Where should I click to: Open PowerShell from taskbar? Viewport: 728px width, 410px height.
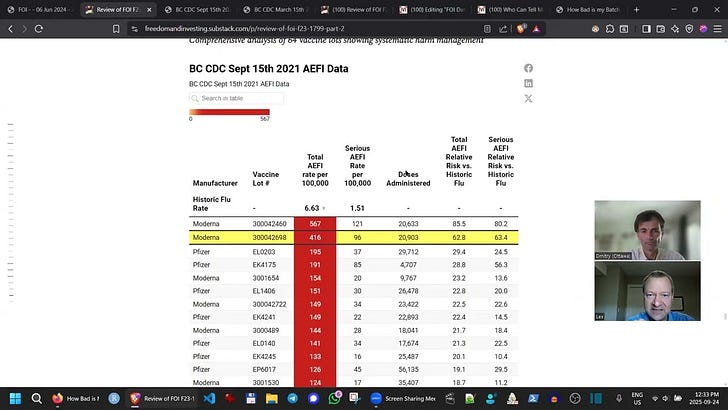[x=533, y=398]
